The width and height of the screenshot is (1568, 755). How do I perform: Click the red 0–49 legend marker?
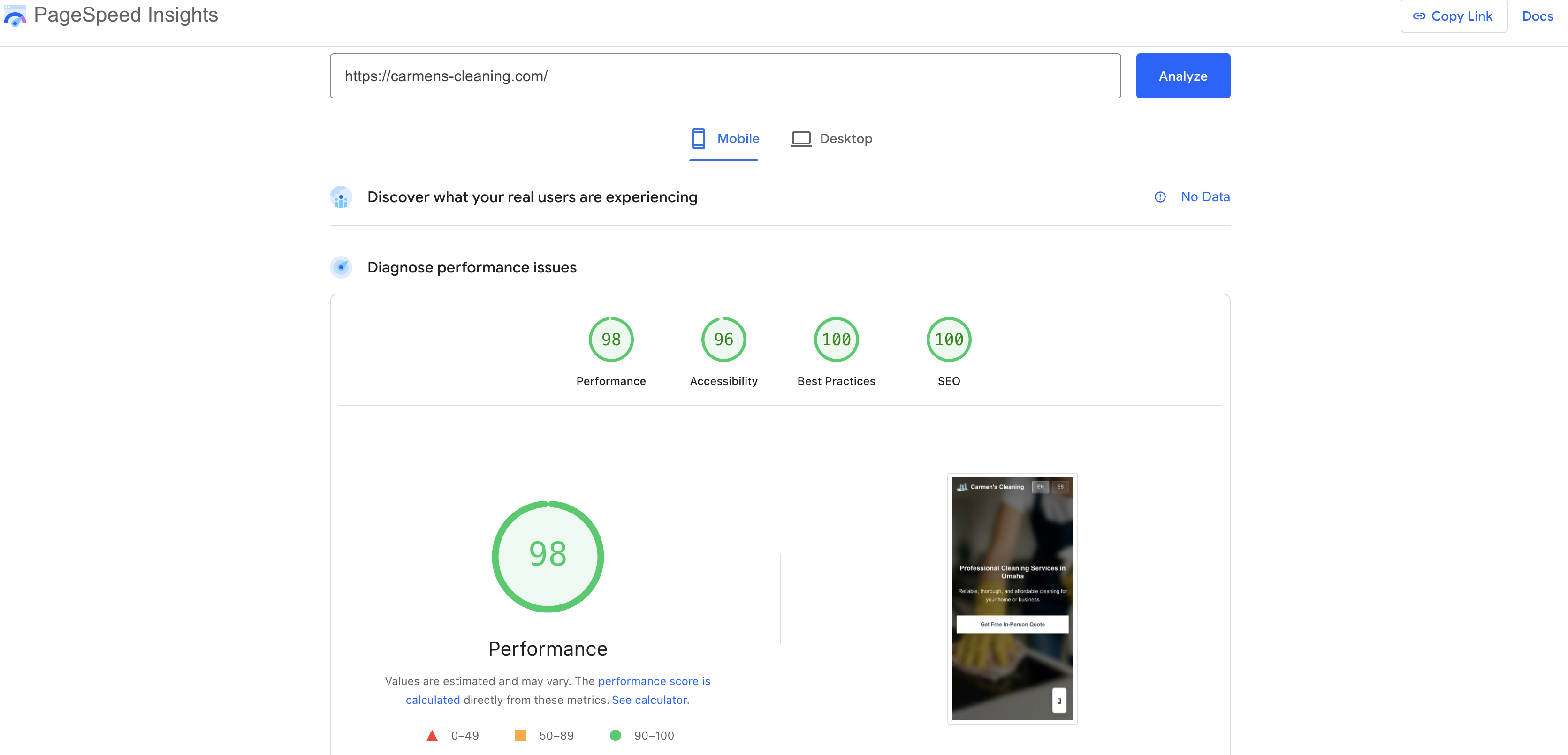(432, 735)
